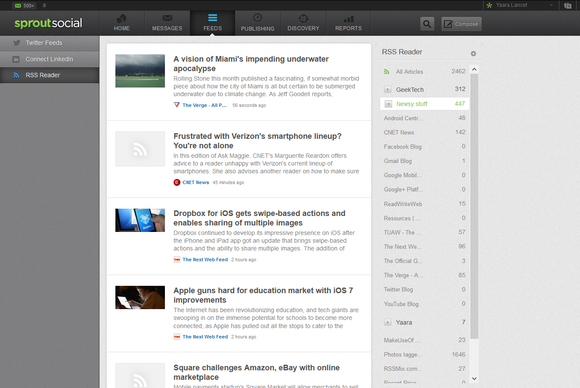The height and width of the screenshot is (388, 580).
Task: Open Square challenges Amazon article title
Action: 256,372
